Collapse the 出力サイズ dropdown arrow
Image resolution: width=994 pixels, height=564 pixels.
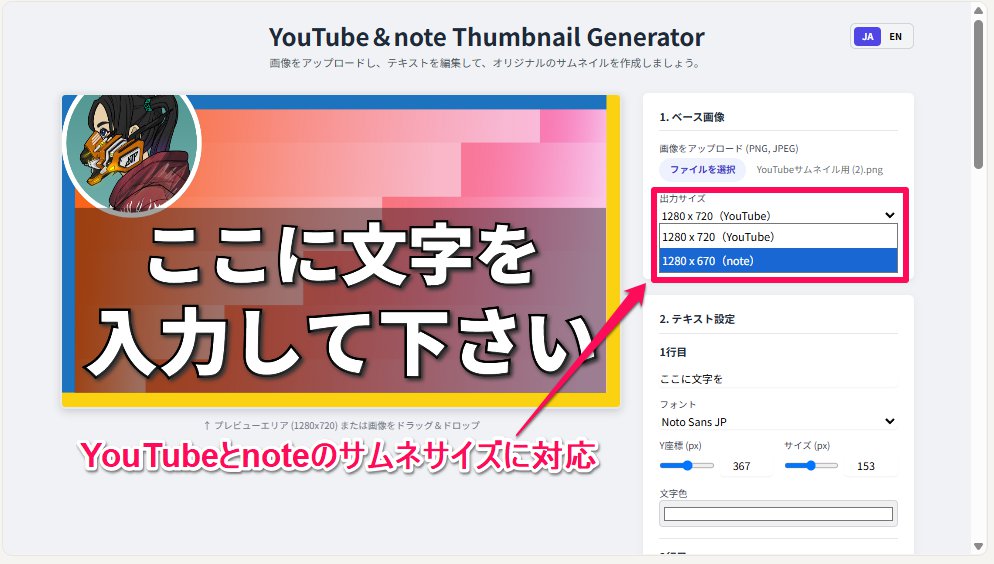click(x=889, y=215)
